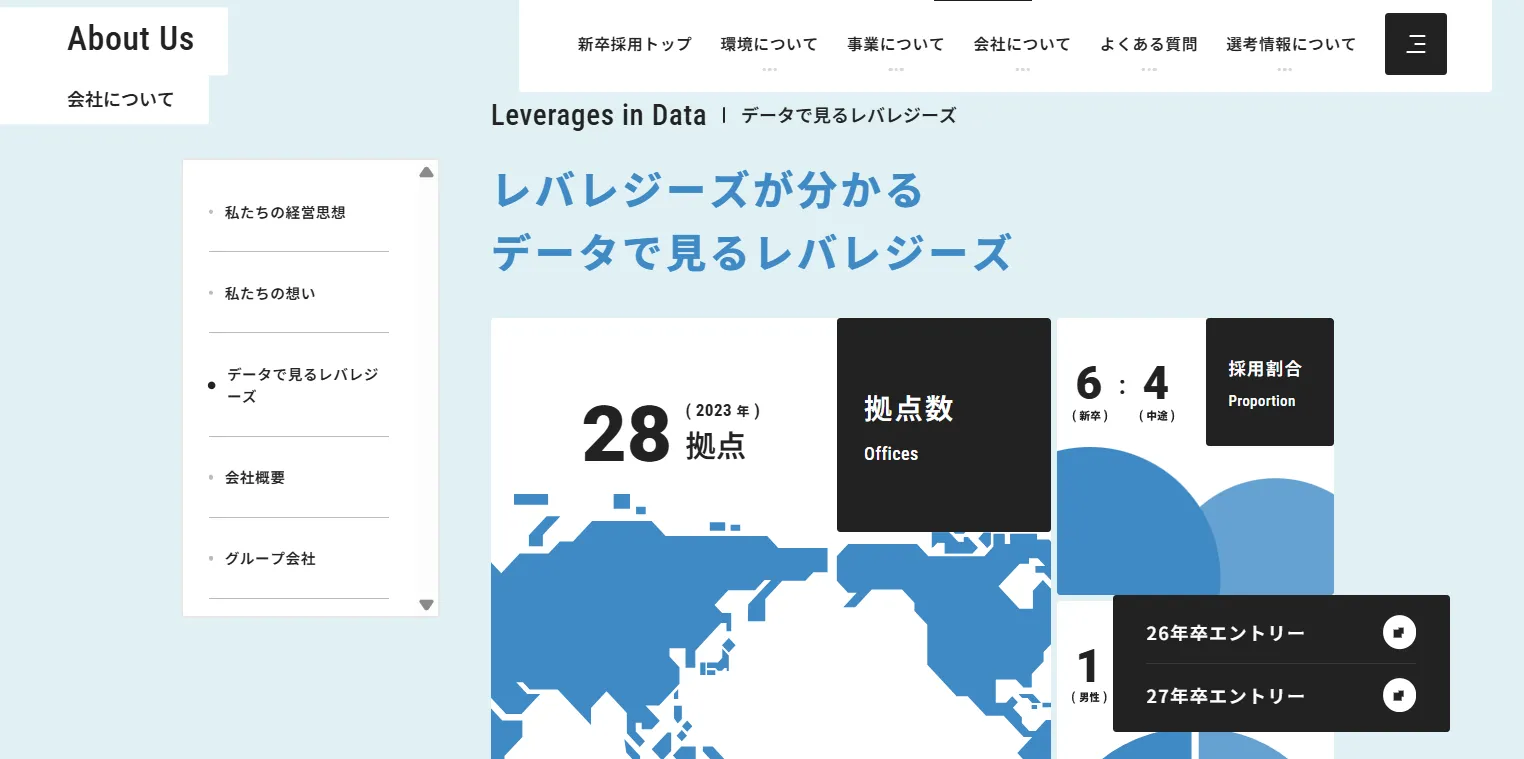
Task: Expand the 選考情報について menu
Action: pos(1291,44)
